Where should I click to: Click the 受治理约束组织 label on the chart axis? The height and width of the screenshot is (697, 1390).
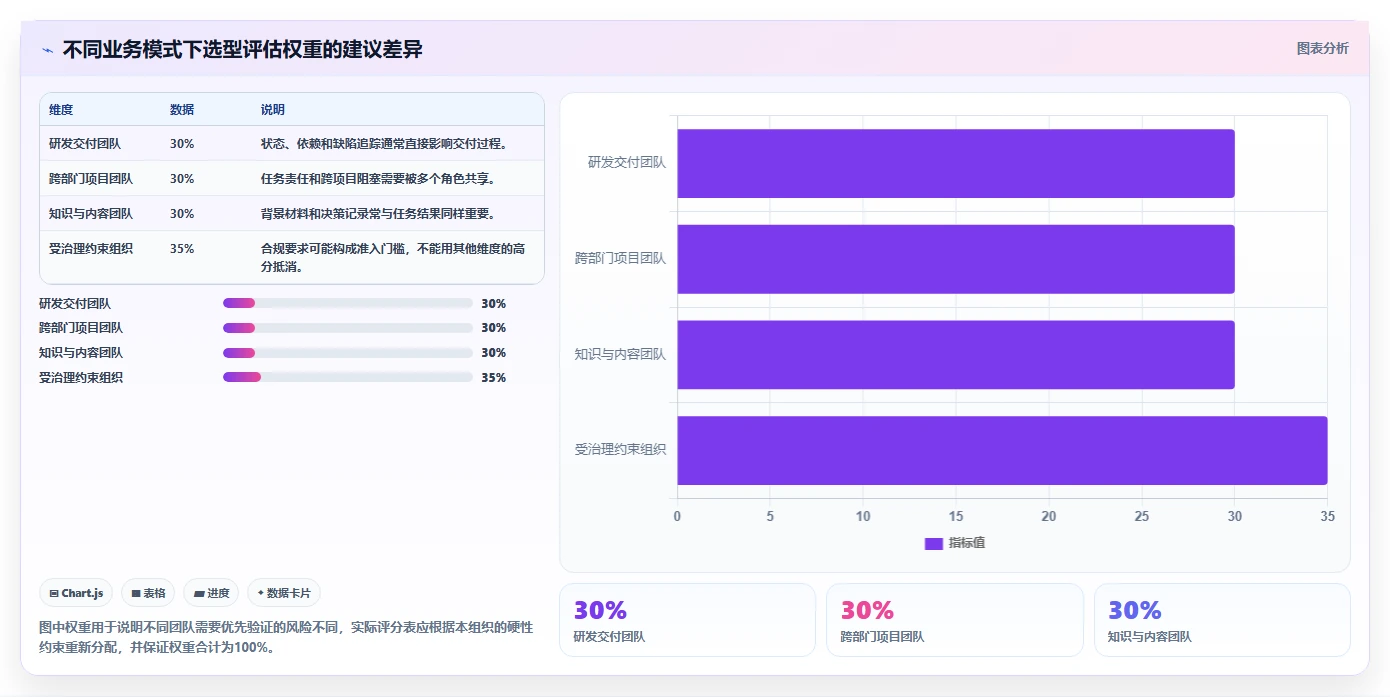click(620, 450)
